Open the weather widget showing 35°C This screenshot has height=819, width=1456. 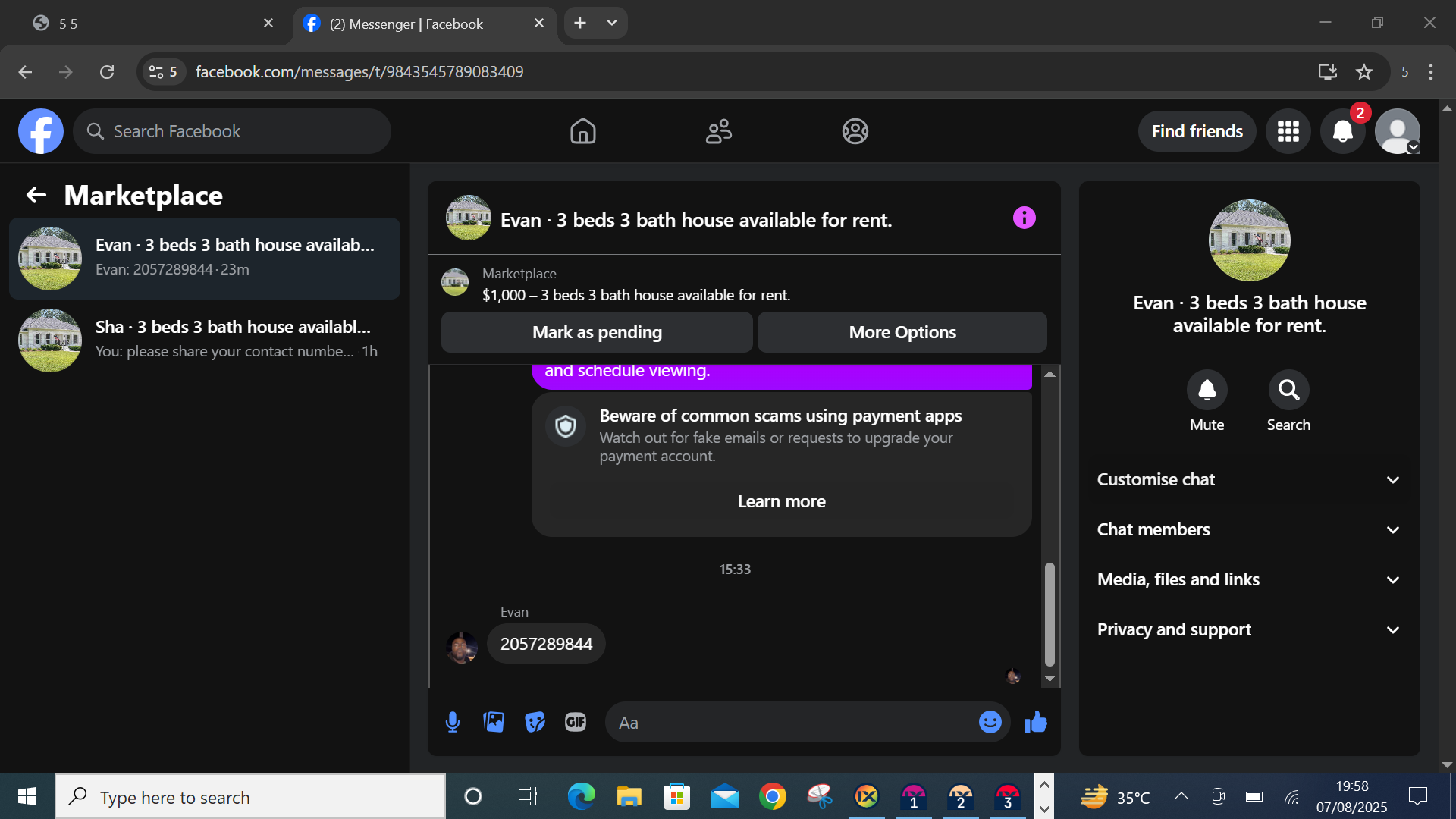click(1115, 796)
